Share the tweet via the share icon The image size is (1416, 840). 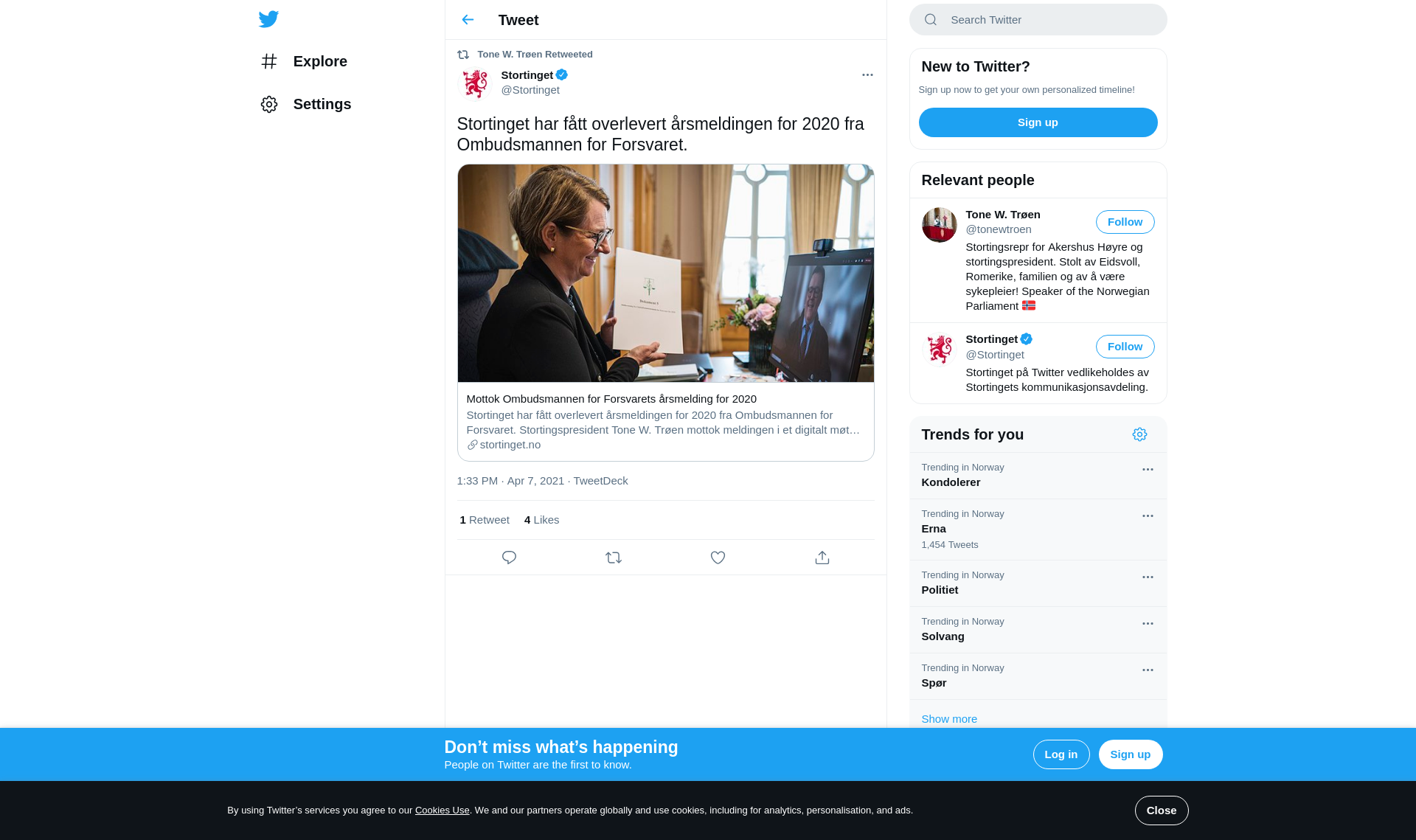point(822,558)
